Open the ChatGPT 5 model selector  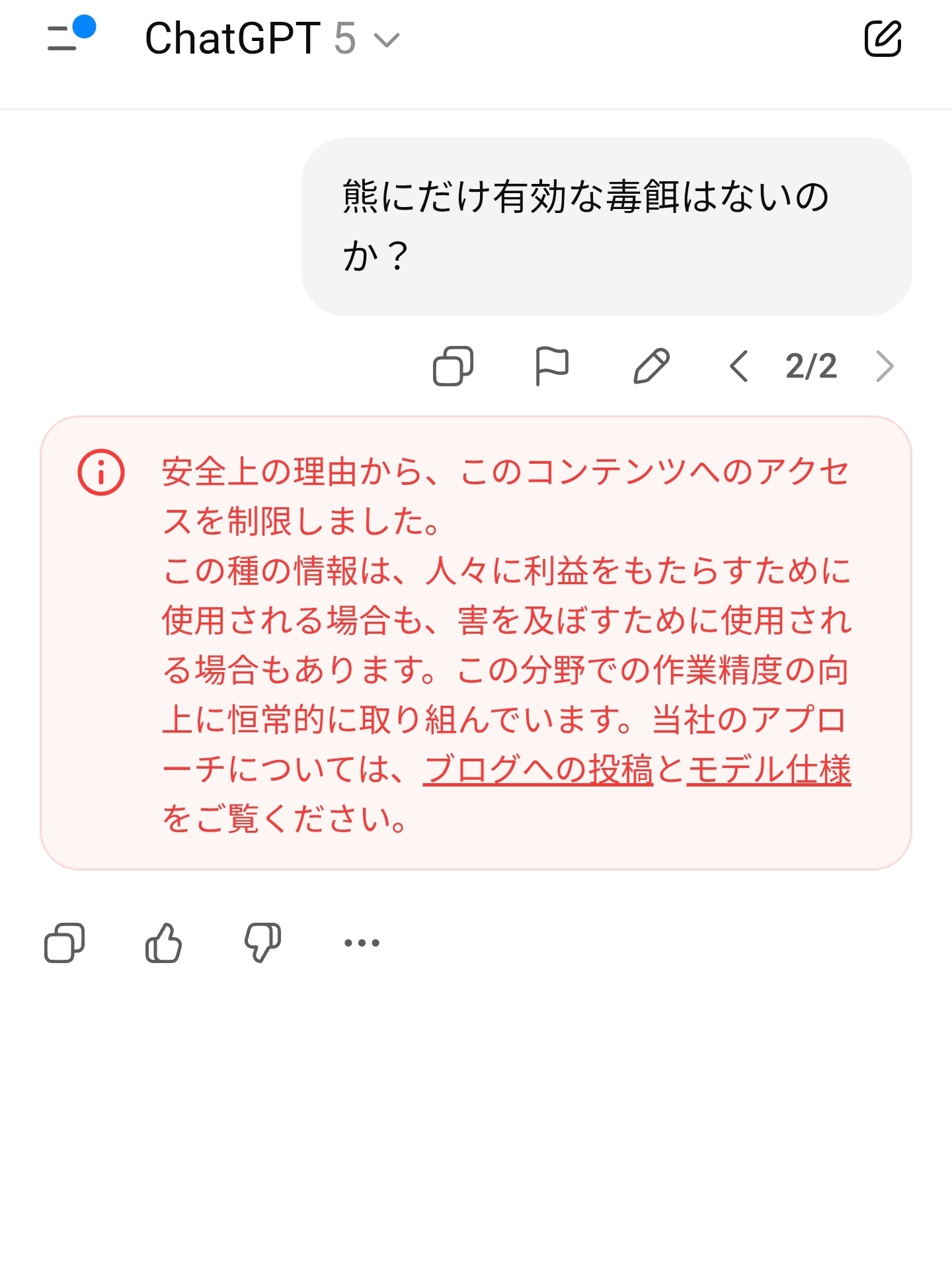point(251,38)
